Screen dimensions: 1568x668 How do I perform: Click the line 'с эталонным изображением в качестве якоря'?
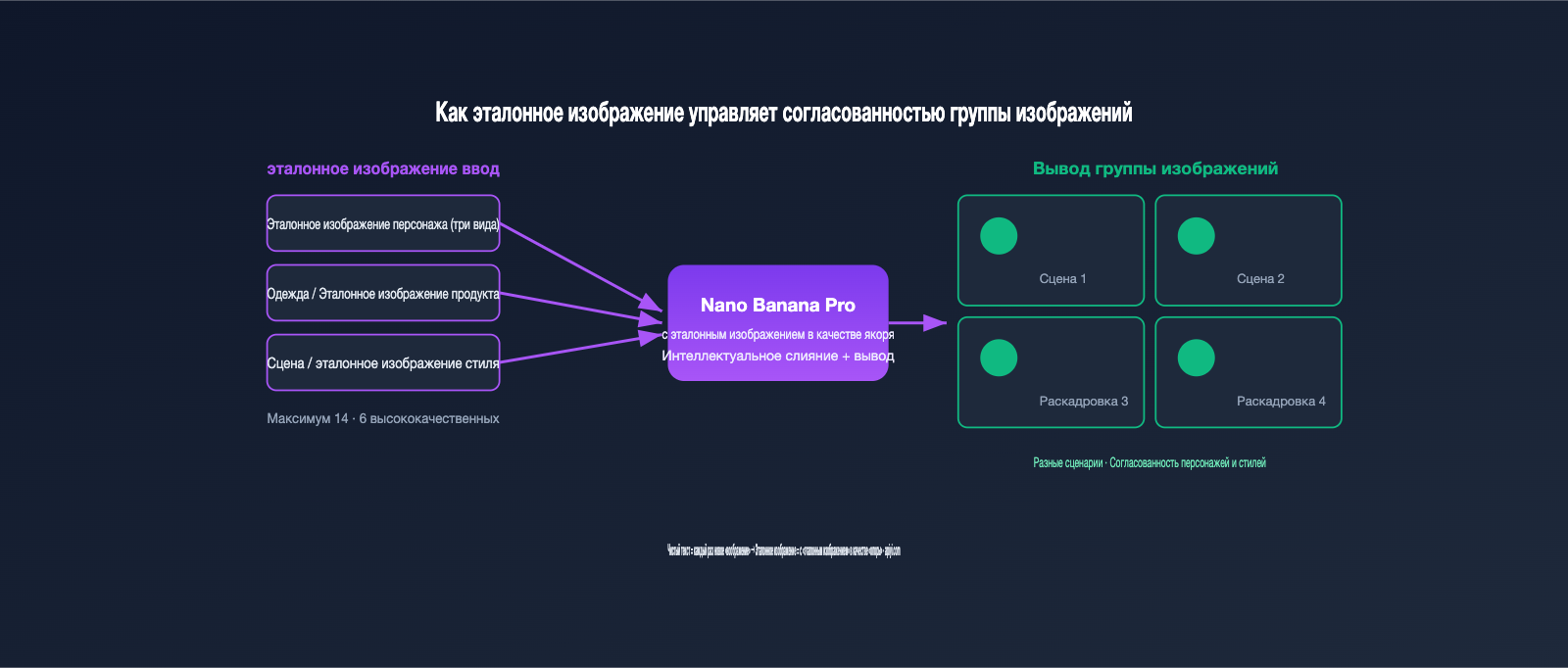pos(778,335)
